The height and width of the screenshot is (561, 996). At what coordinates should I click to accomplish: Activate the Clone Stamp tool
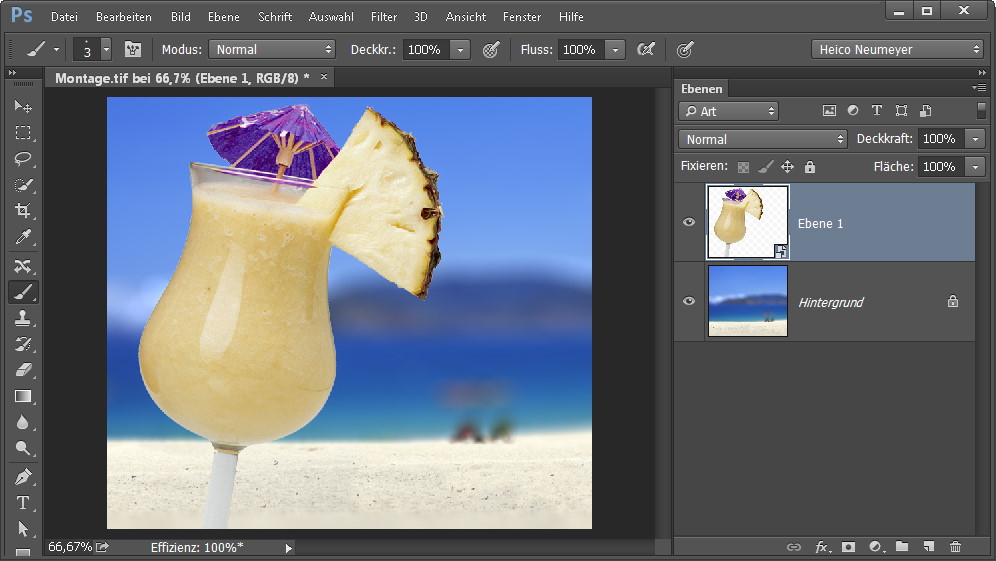pos(23,318)
